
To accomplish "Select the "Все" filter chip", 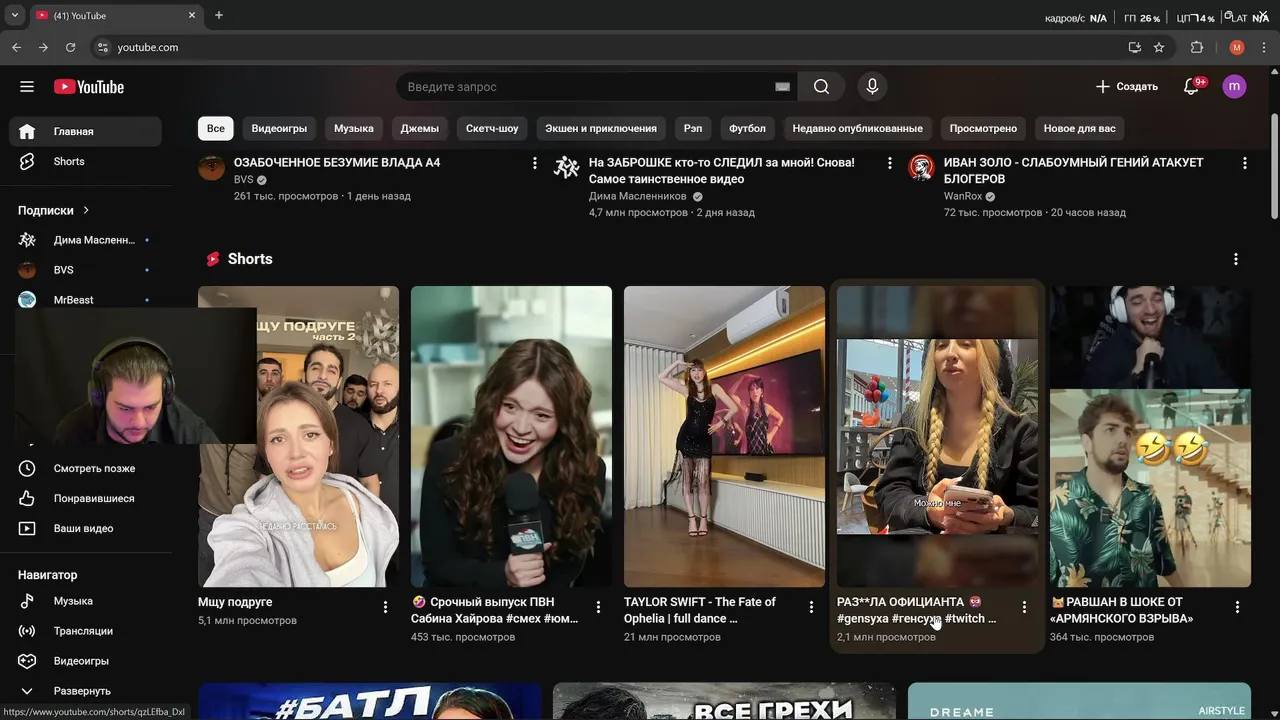I will [216, 128].
